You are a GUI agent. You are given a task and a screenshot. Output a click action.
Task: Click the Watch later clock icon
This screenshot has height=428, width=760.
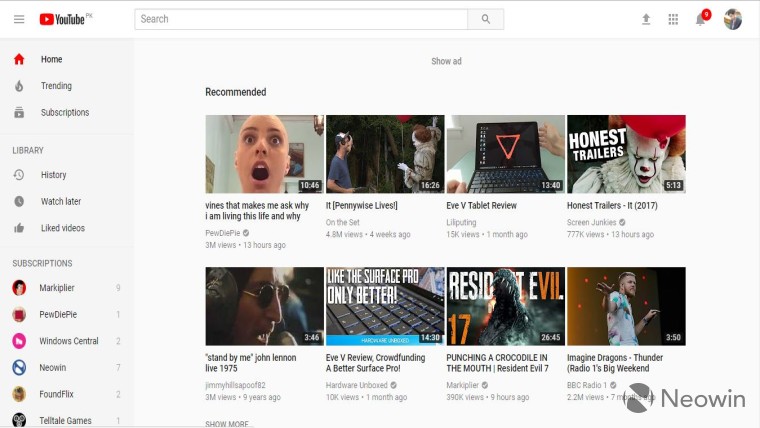[x=19, y=201]
